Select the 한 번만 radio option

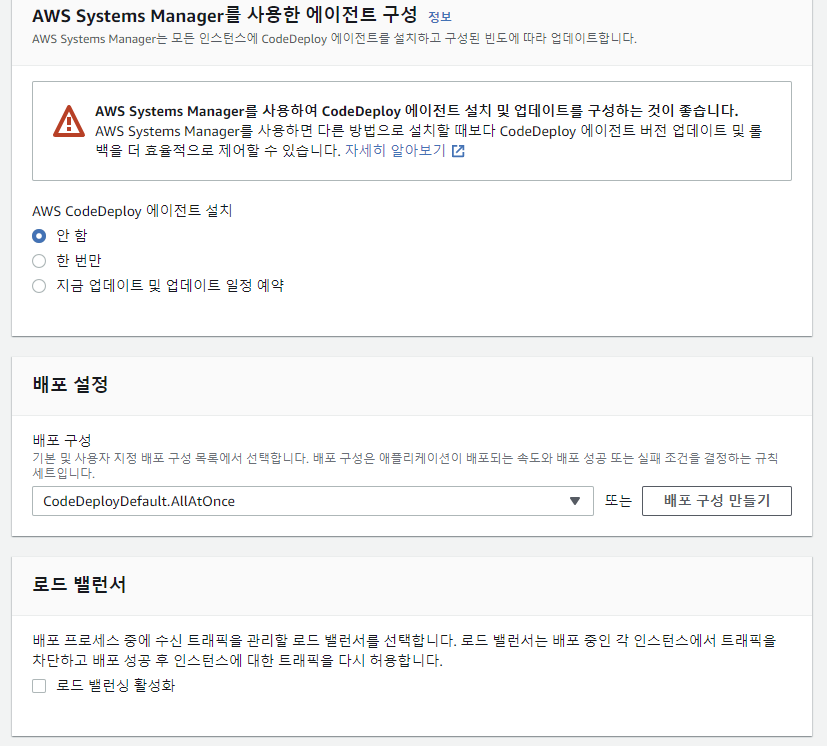pyautogui.click(x=39, y=261)
